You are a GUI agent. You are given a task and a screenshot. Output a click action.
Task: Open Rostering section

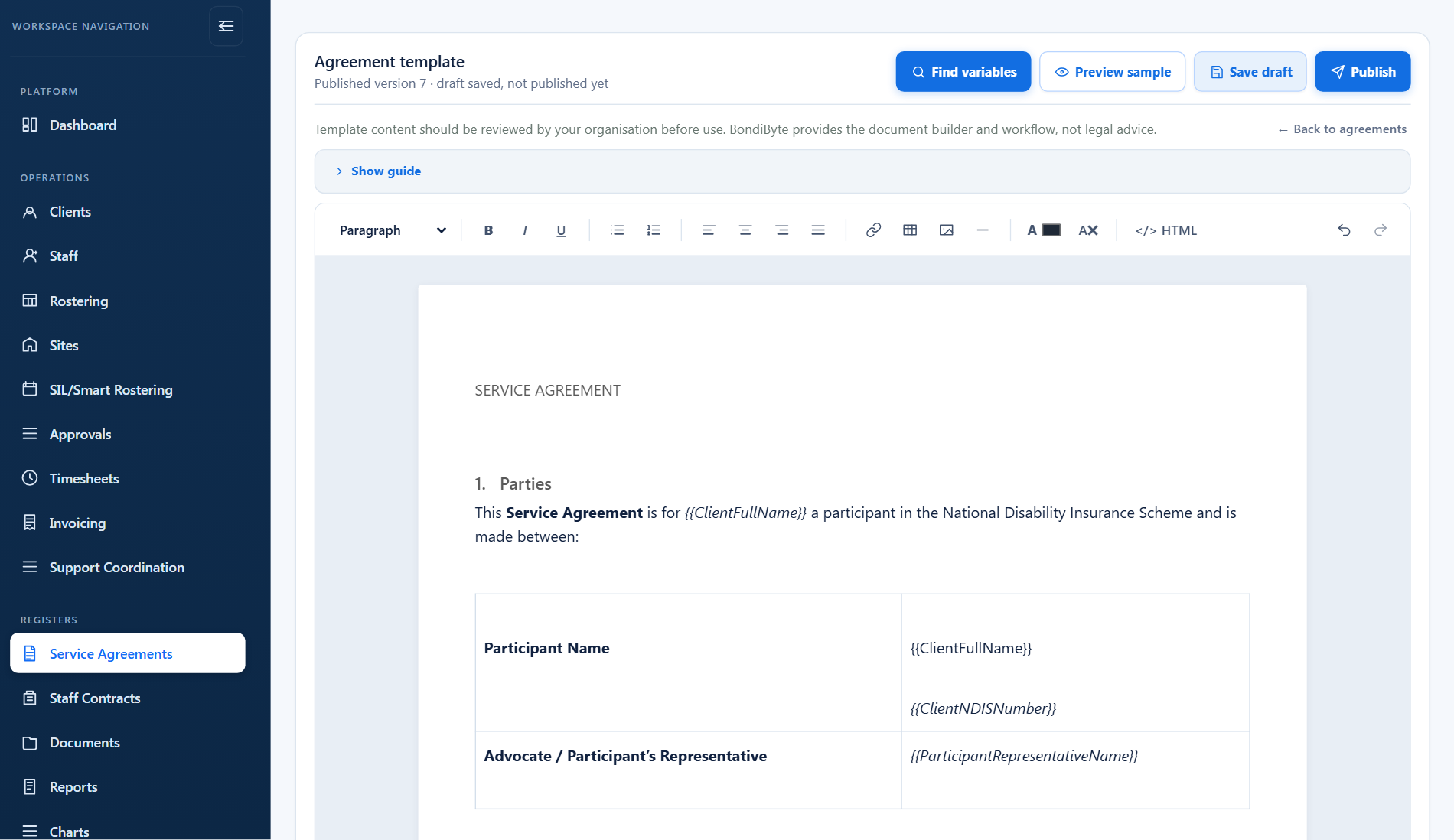click(127, 301)
